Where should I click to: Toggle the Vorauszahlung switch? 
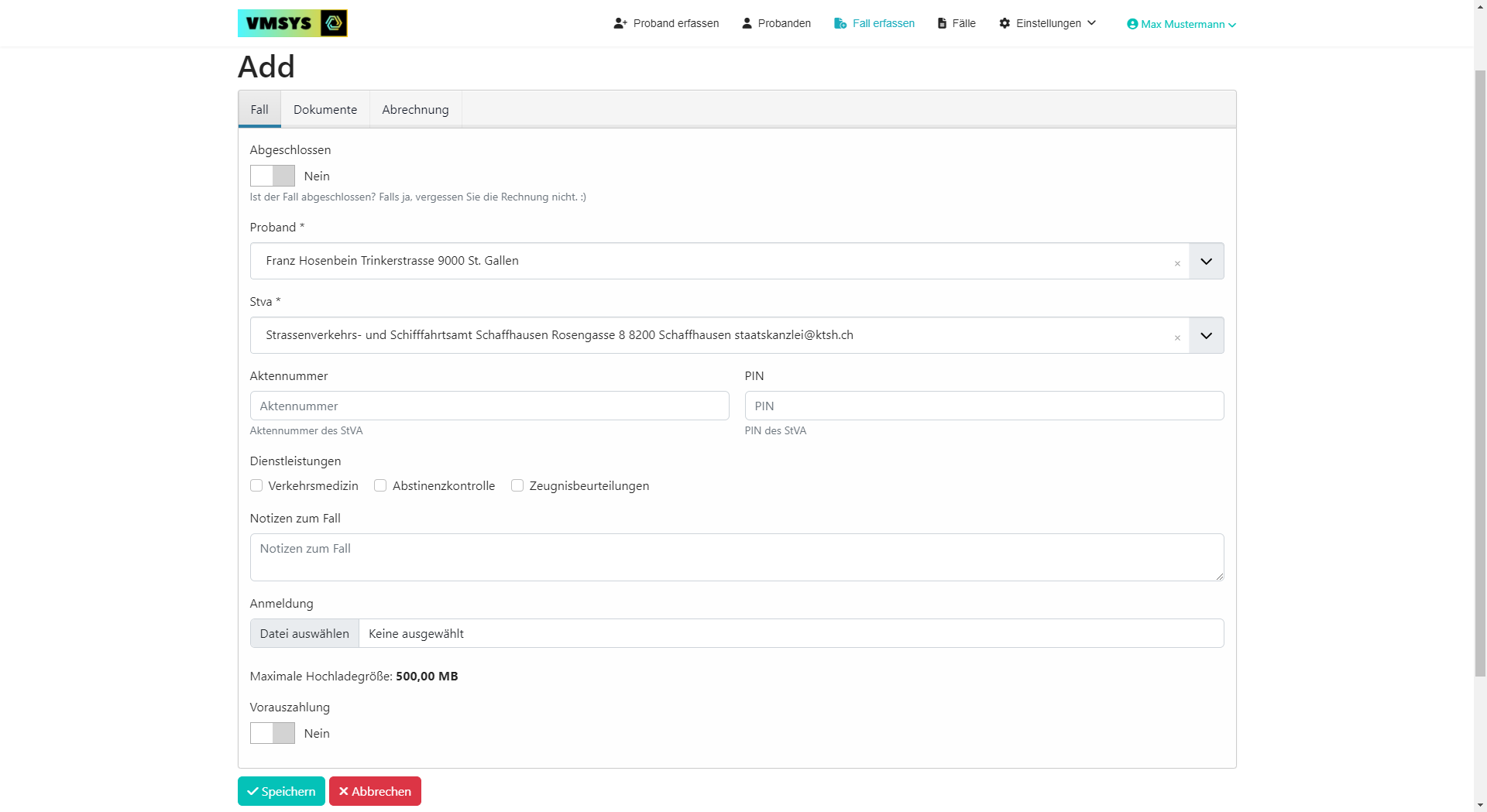tap(272, 733)
